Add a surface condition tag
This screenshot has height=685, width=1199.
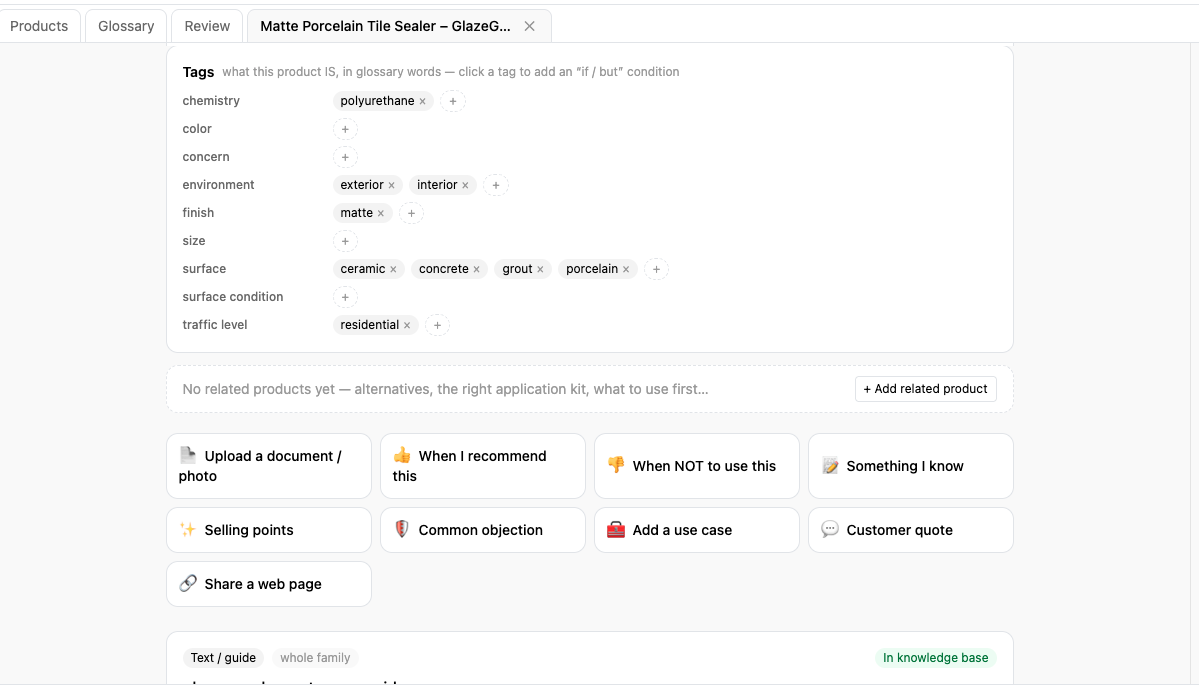(345, 297)
